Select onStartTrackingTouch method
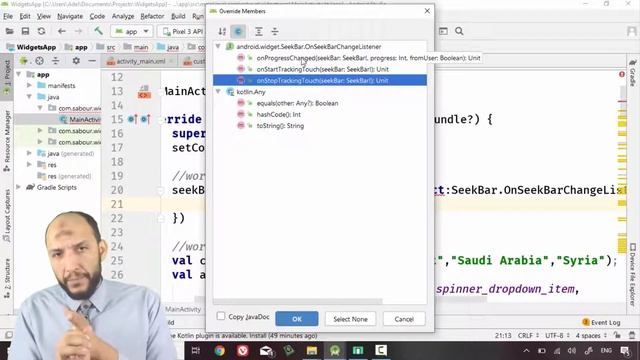 (322, 69)
